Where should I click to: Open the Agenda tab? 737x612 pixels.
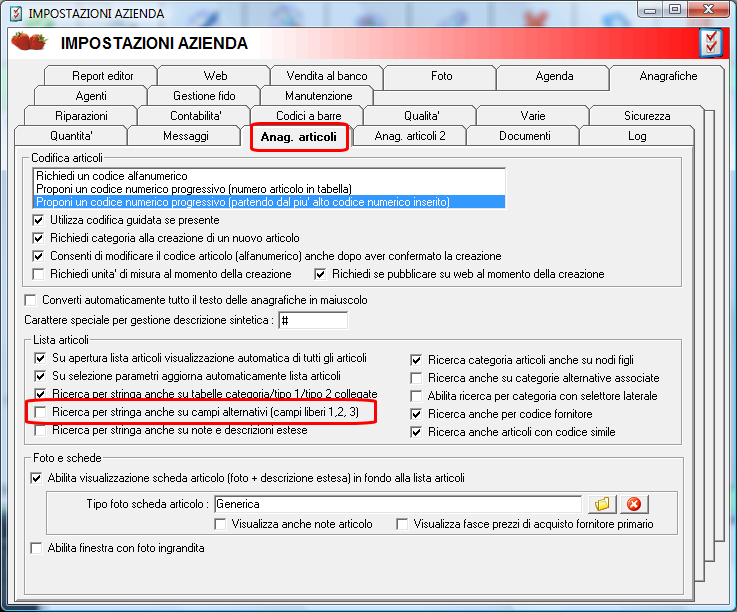point(554,76)
